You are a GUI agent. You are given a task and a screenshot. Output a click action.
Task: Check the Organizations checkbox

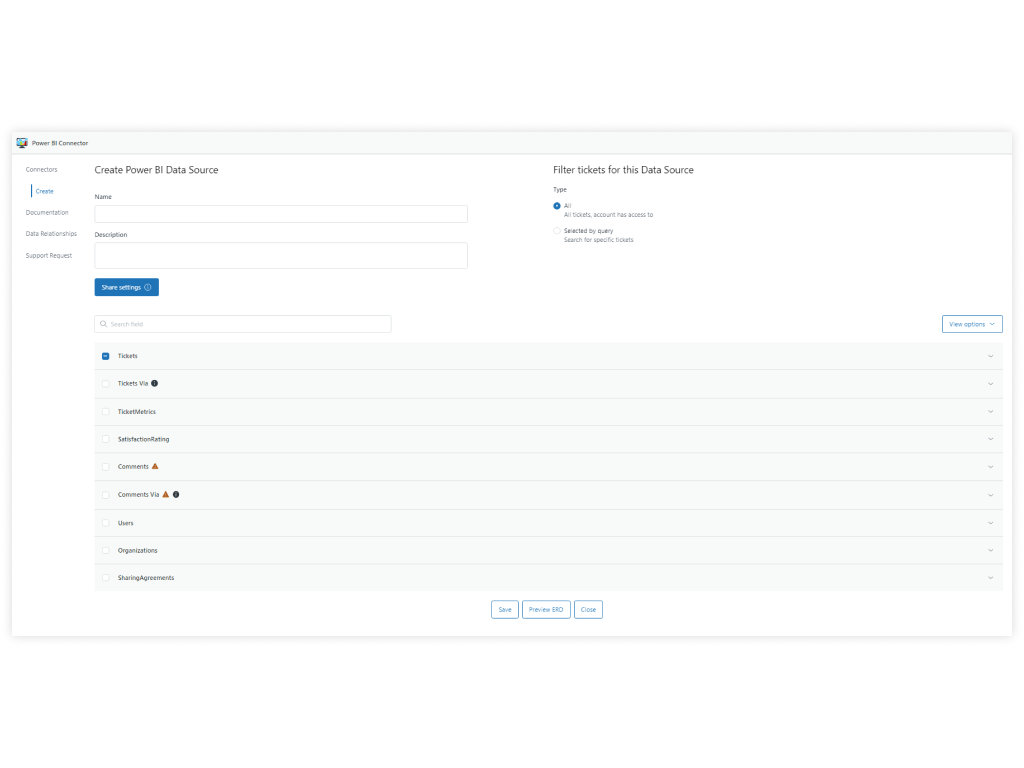tap(105, 550)
